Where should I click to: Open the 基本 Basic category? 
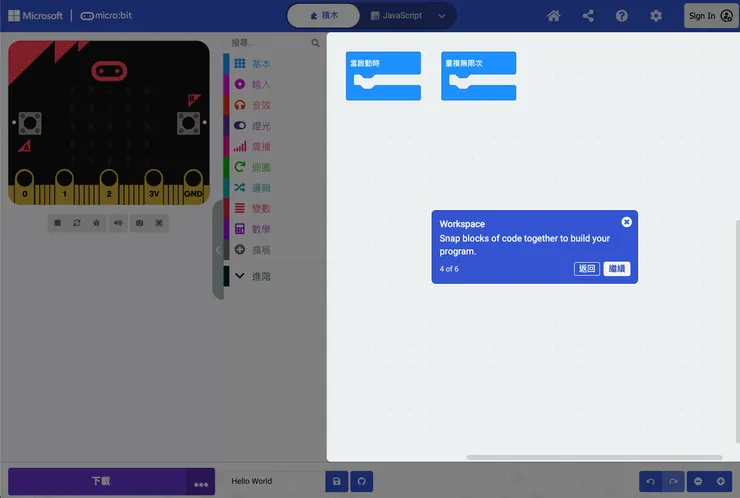(274, 63)
